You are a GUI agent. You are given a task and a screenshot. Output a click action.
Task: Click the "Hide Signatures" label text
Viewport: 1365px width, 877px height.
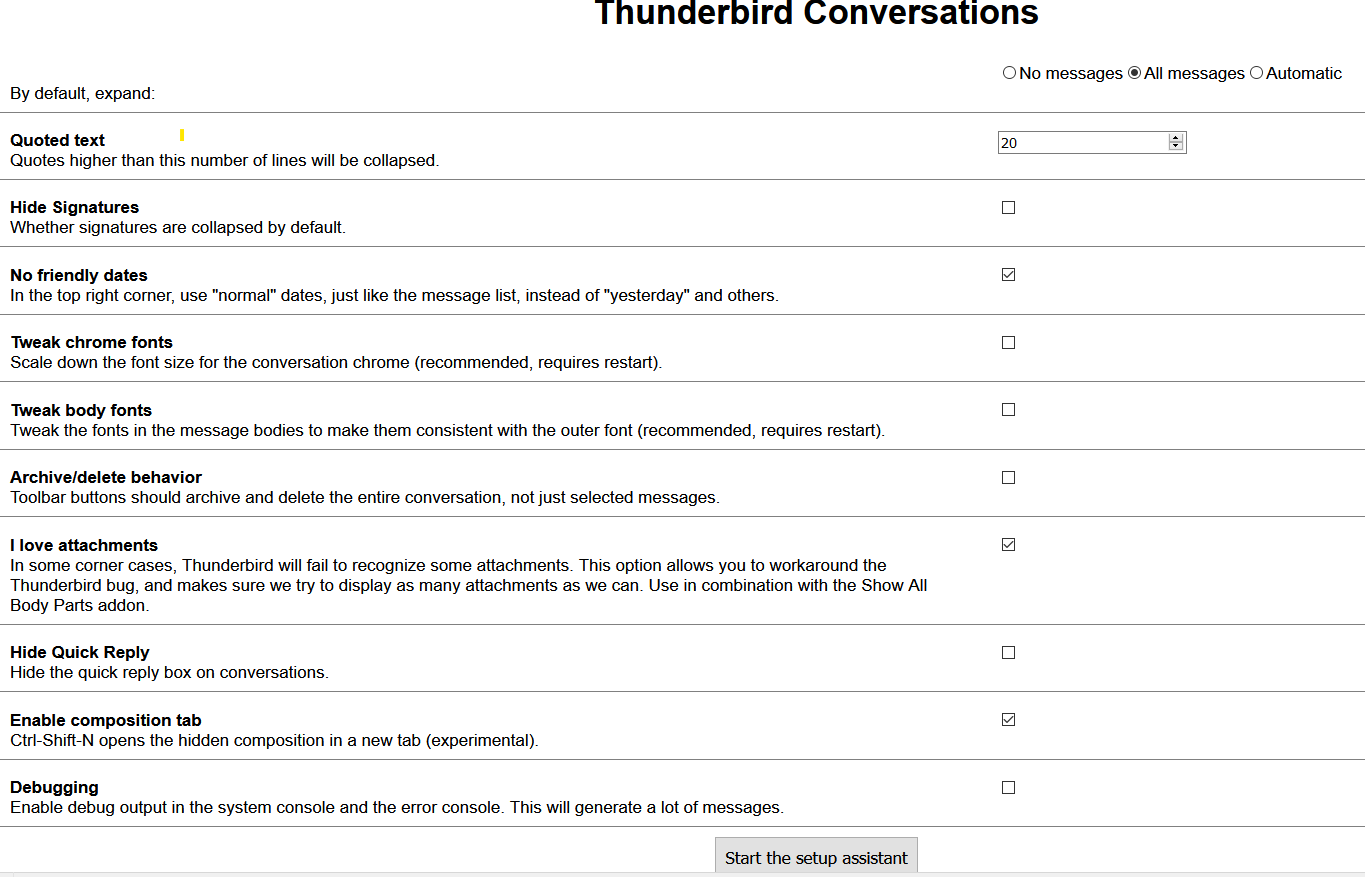click(74, 207)
